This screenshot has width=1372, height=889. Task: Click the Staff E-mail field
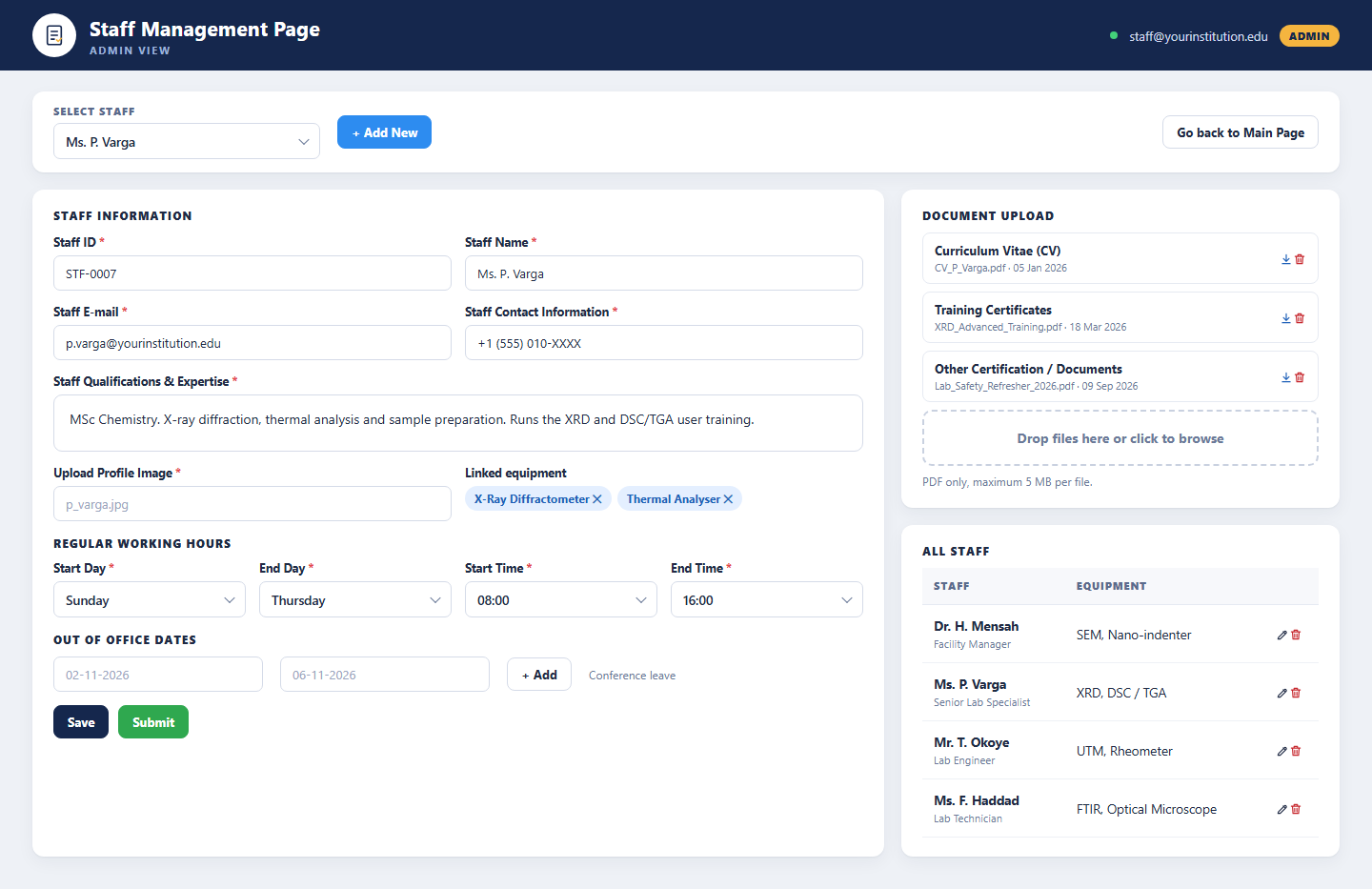(x=252, y=343)
